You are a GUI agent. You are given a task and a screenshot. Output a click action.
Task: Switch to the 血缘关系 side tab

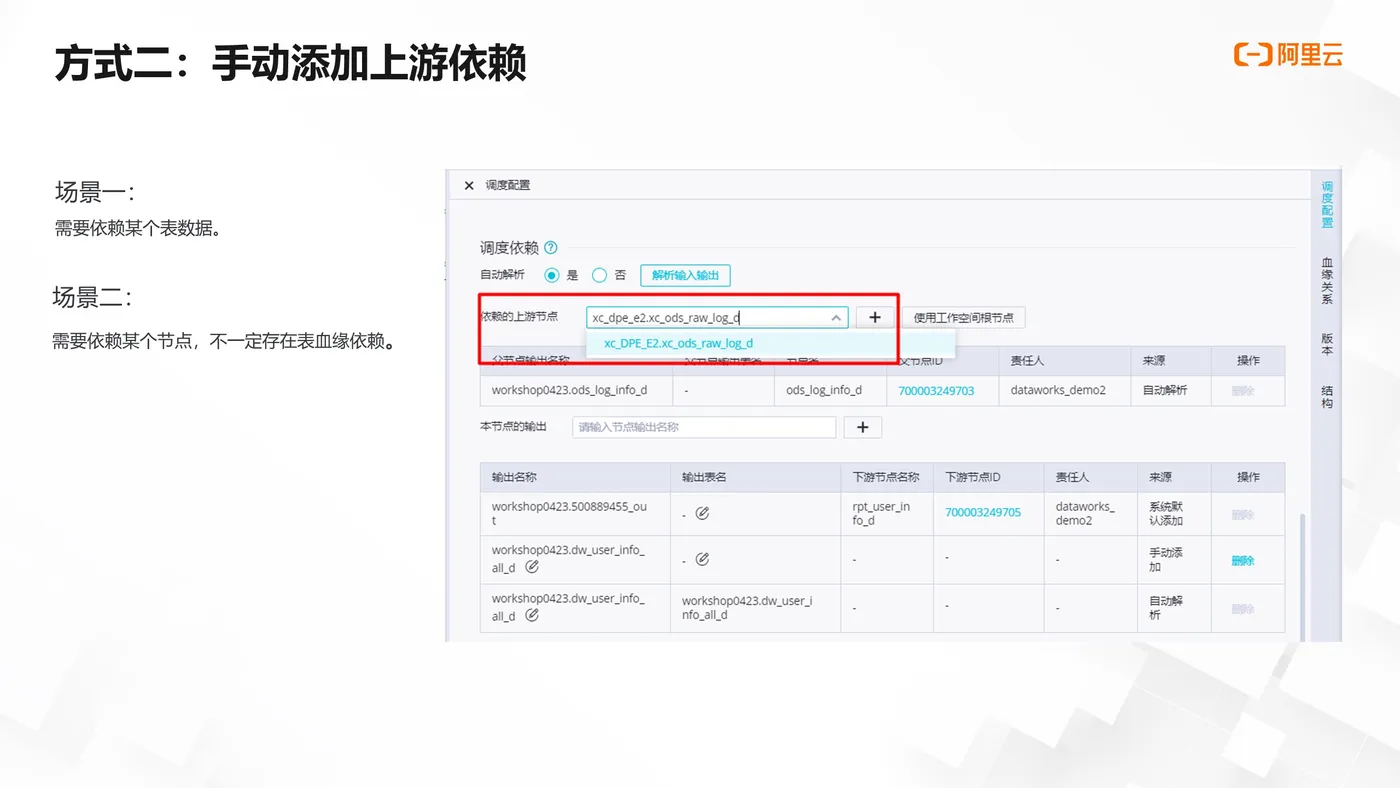tap(1326, 280)
